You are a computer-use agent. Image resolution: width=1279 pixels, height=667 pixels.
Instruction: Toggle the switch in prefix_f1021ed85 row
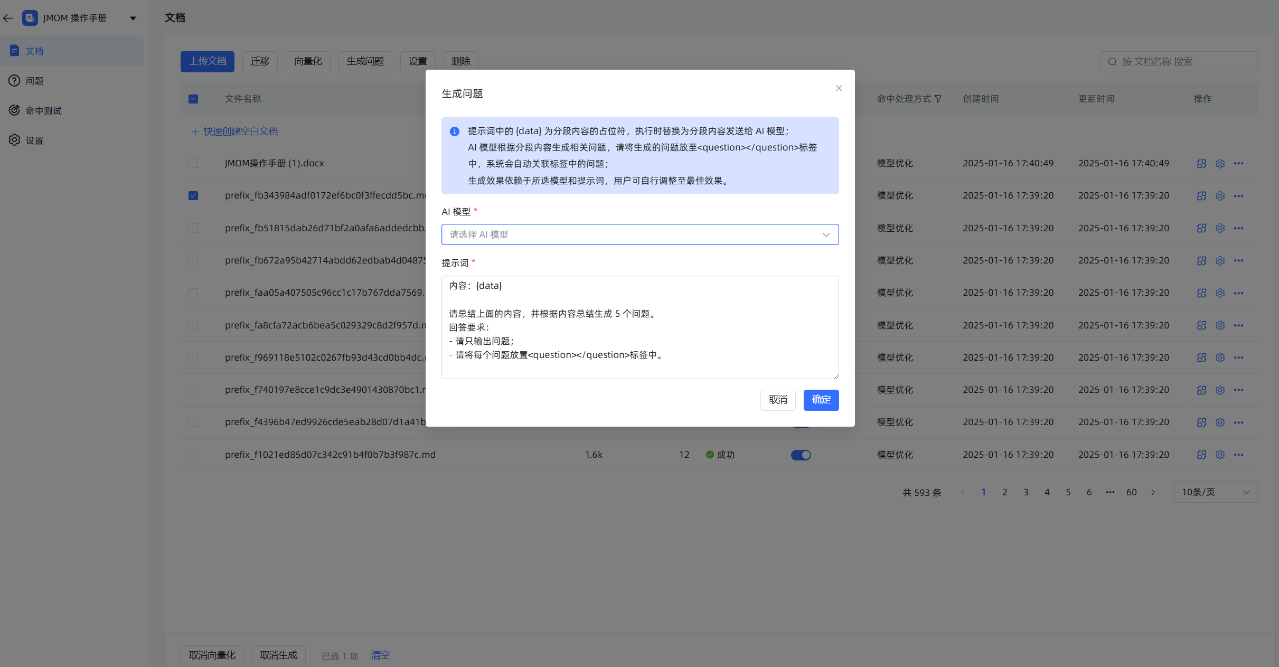(x=801, y=455)
